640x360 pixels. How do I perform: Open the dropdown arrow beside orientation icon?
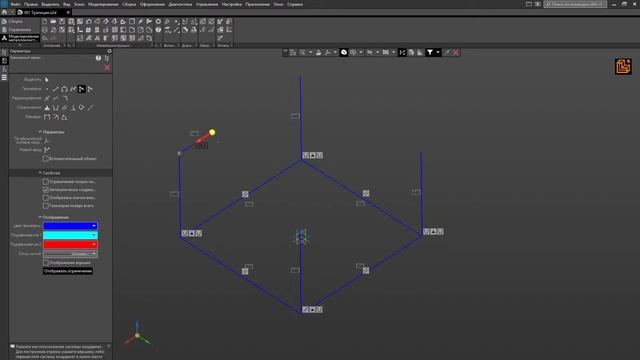(335, 52)
